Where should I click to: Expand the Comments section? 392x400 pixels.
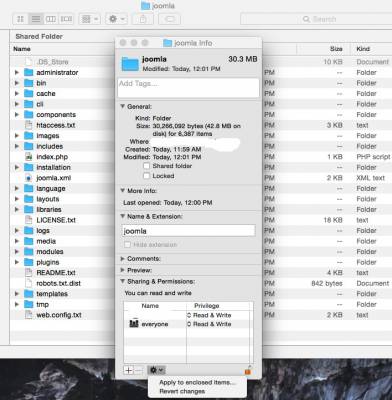click(122, 259)
